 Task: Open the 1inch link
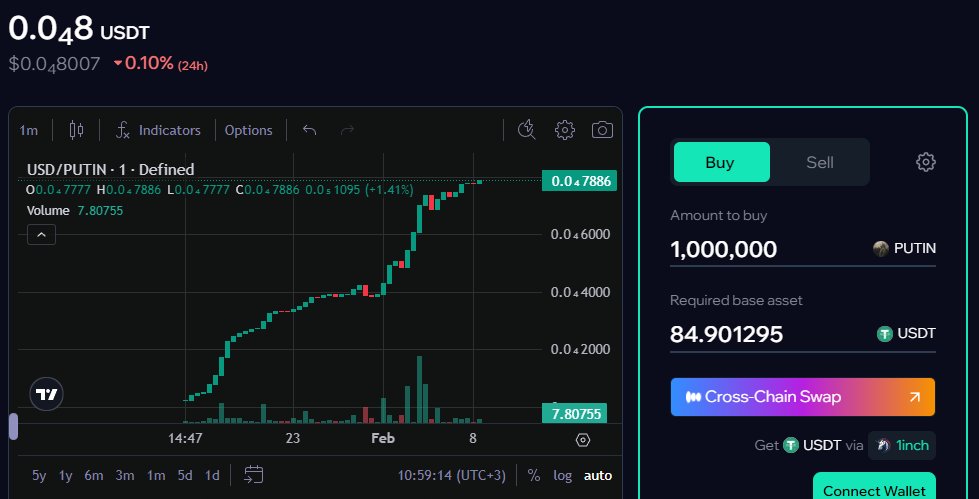[x=902, y=445]
